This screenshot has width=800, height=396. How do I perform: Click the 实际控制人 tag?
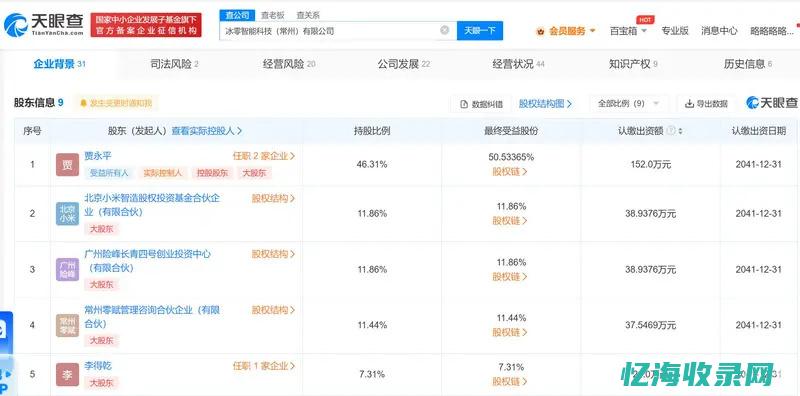tap(162, 173)
